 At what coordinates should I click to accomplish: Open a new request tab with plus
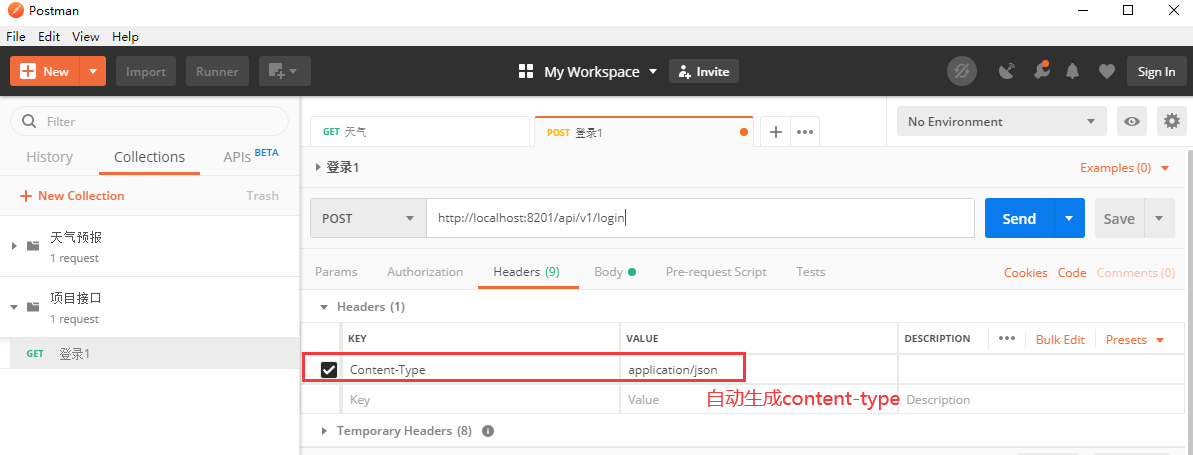[x=776, y=132]
